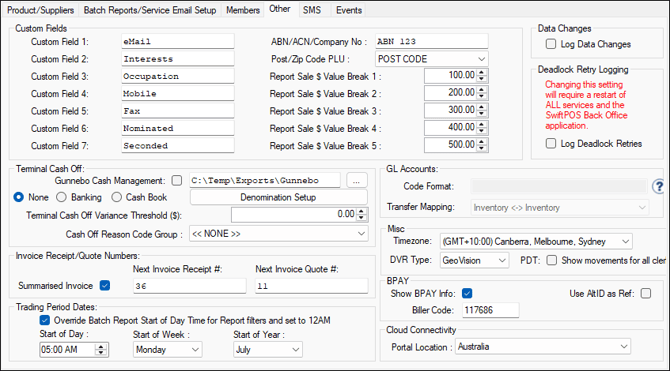Tick the Log Deadlock Retries checkbox

[551, 144]
